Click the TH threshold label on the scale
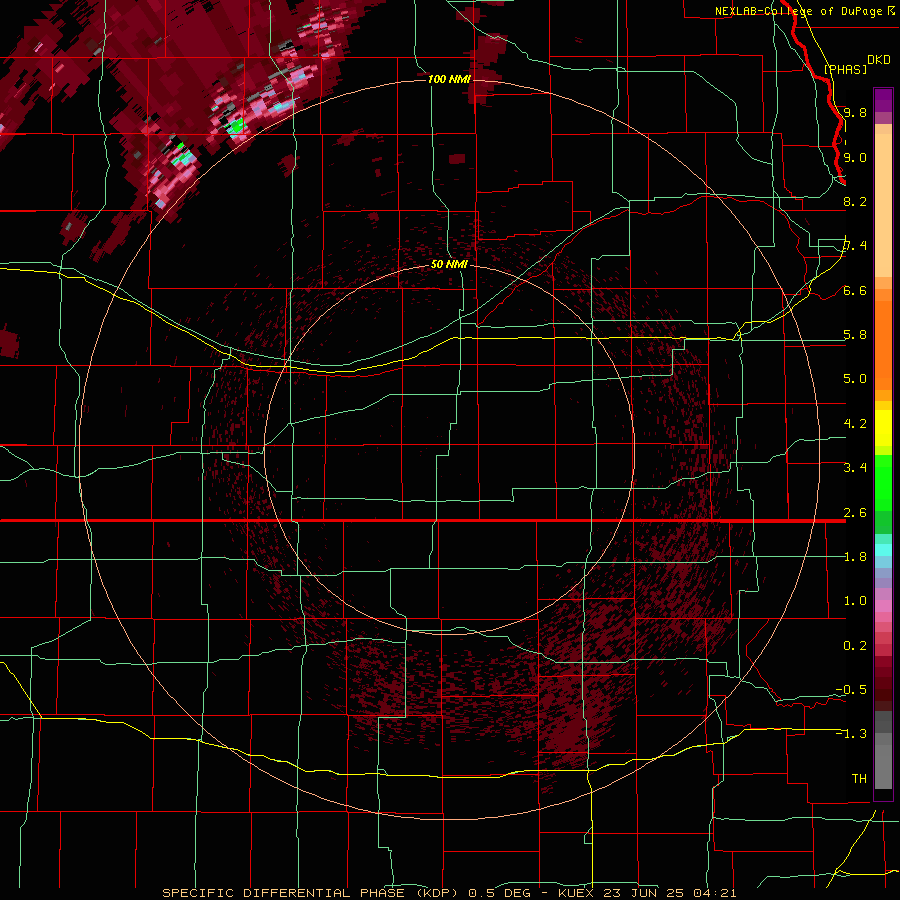Image resolution: width=900 pixels, height=900 pixels. [859, 779]
